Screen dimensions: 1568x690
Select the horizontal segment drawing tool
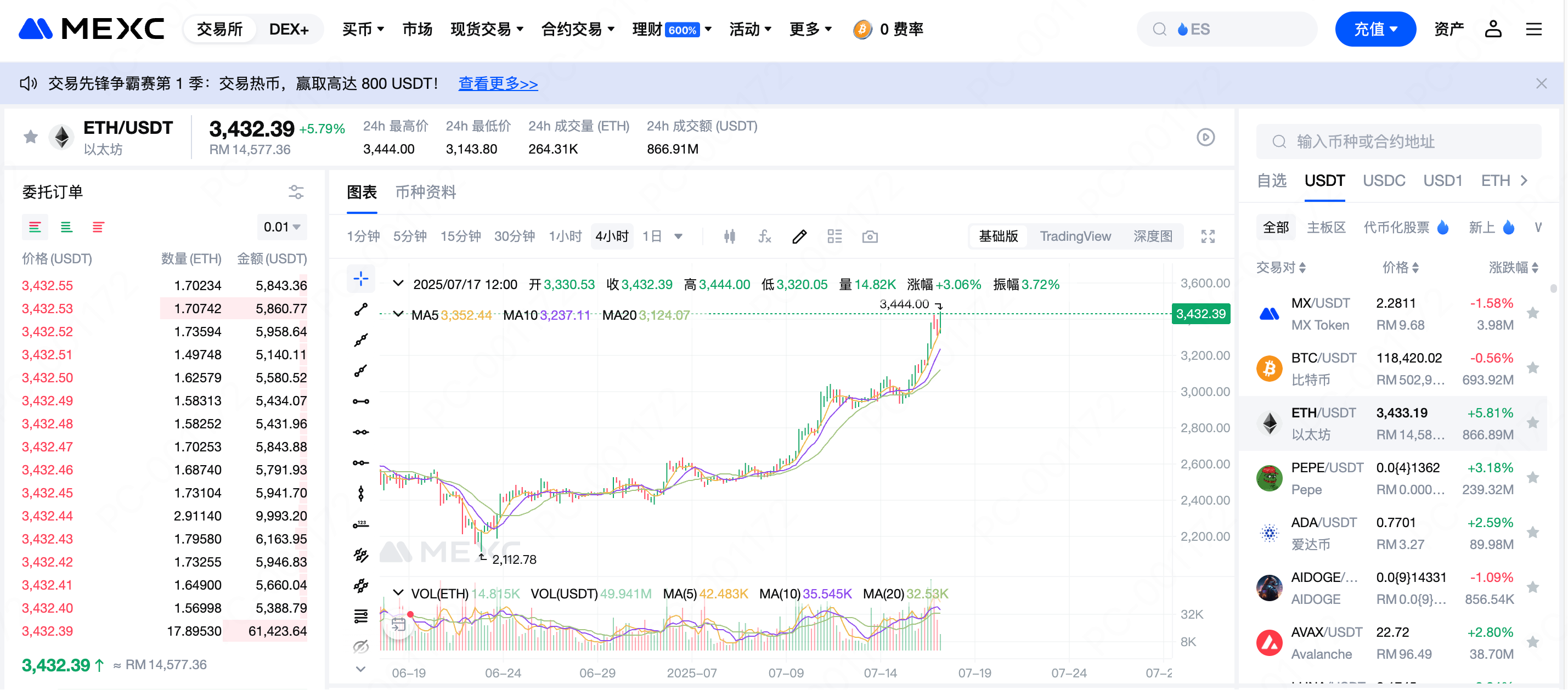(361, 401)
